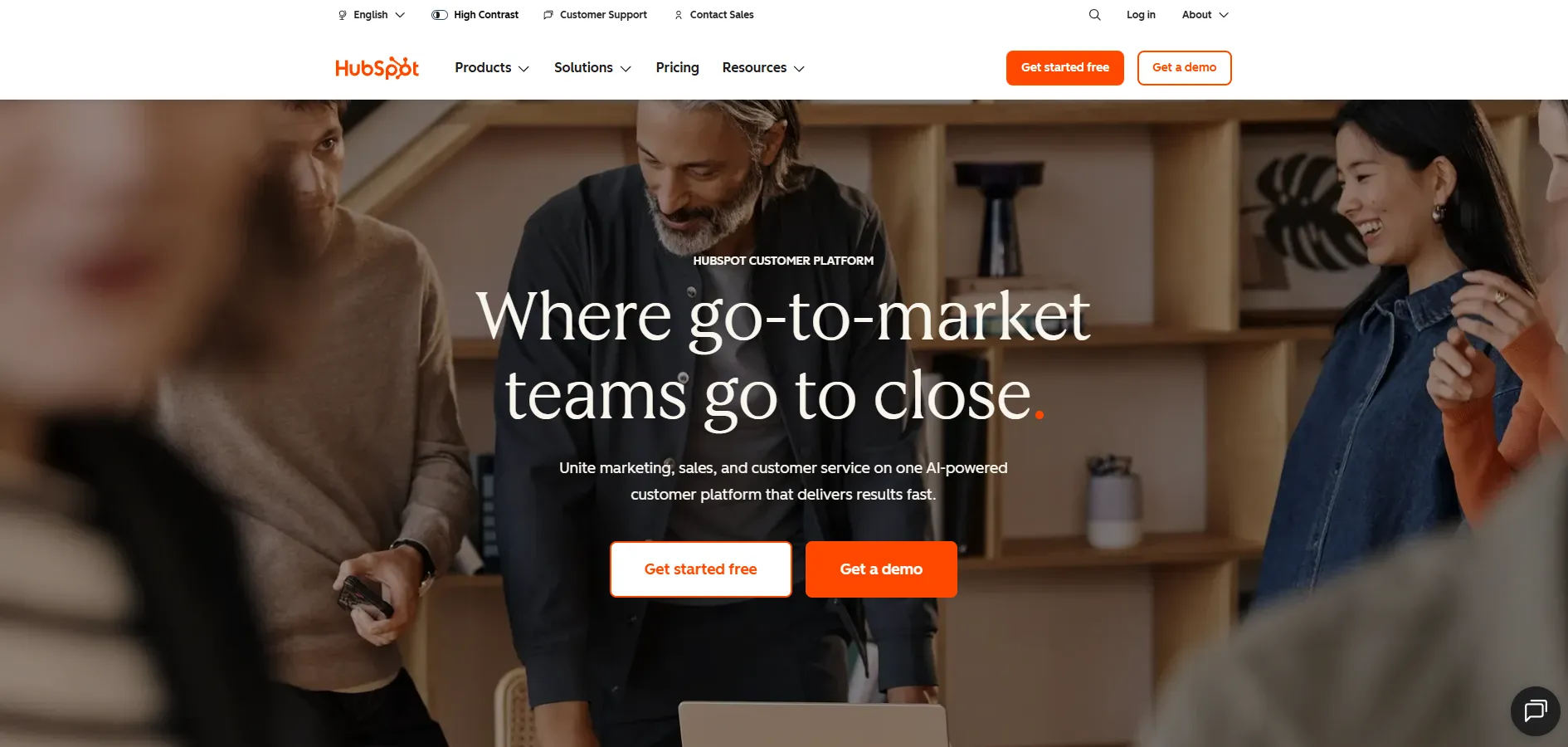The width and height of the screenshot is (1568, 747).
Task: Click the Contact Sales person icon
Action: 679,15
